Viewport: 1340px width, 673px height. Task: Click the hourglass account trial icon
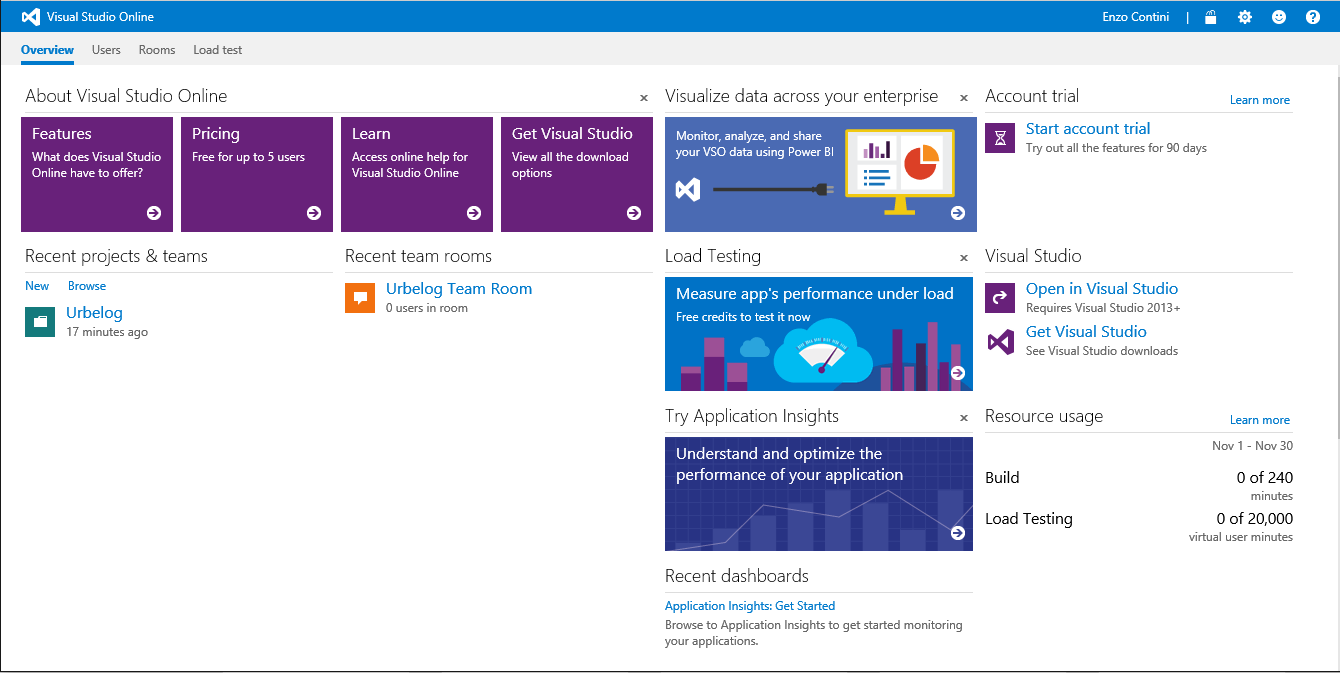click(1000, 138)
